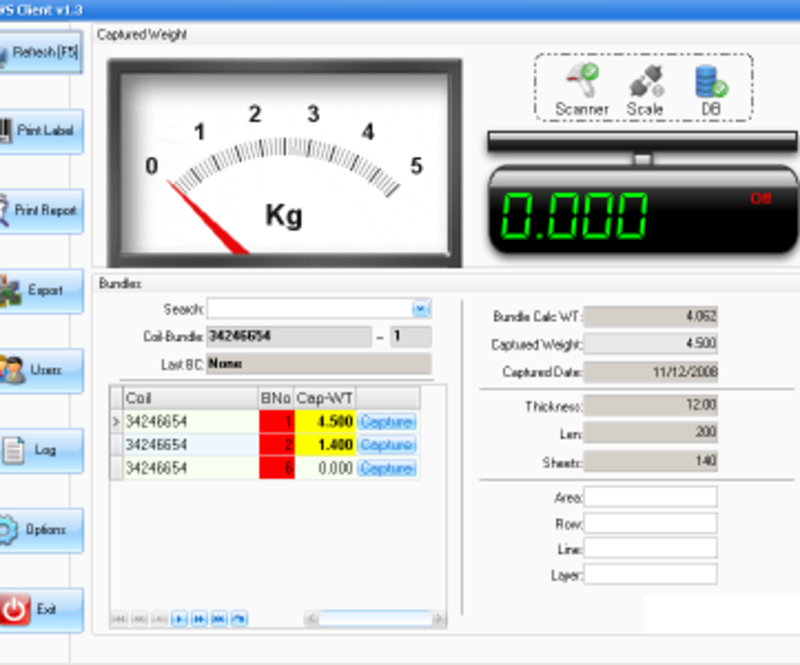Viewport: 800px width, 665px height.
Task: Click the red BNo cell 6
Action: point(277,468)
